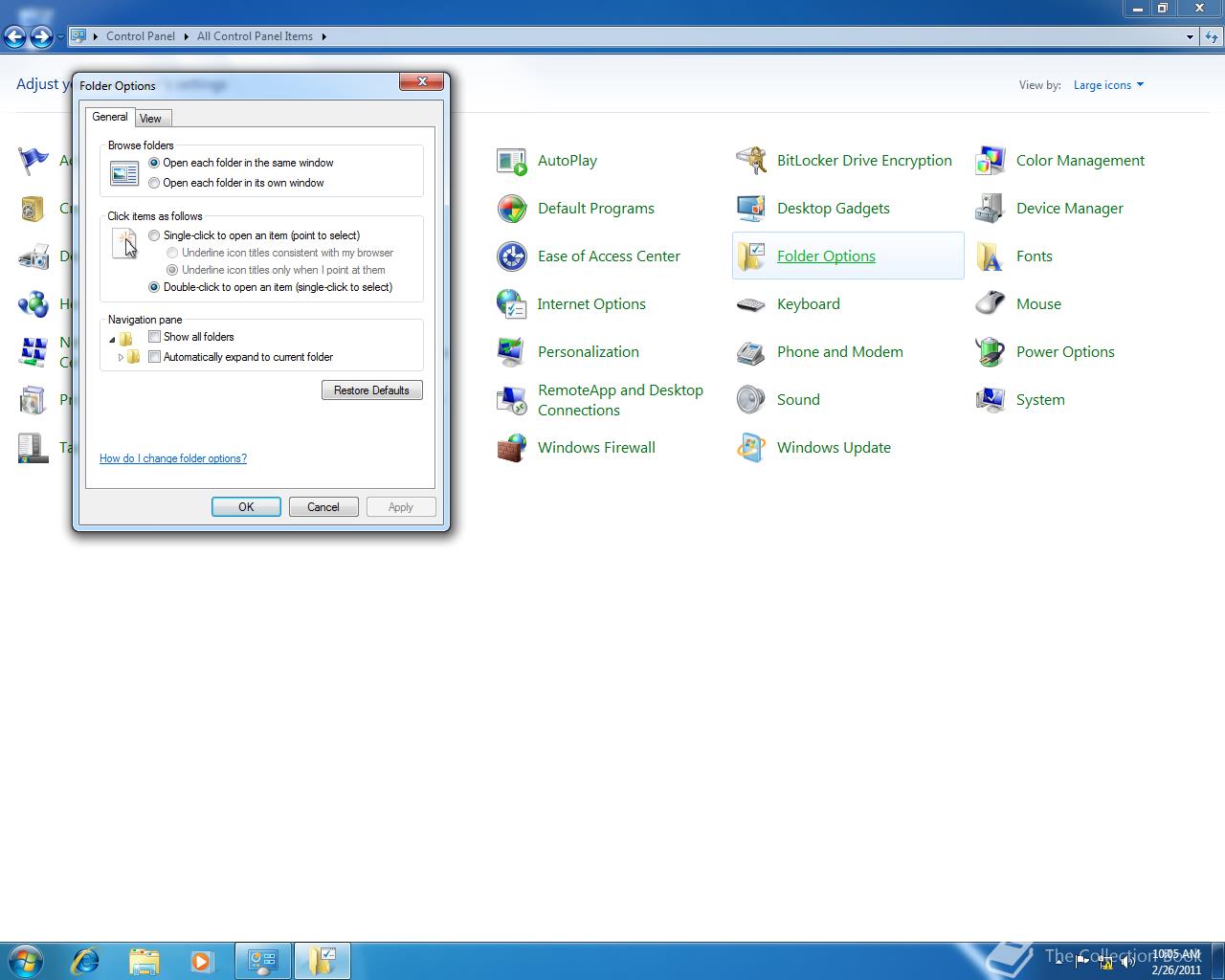Click the Forward navigation arrow
Screen dimensions: 1225x980
pyautogui.click(x=41, y=37)
